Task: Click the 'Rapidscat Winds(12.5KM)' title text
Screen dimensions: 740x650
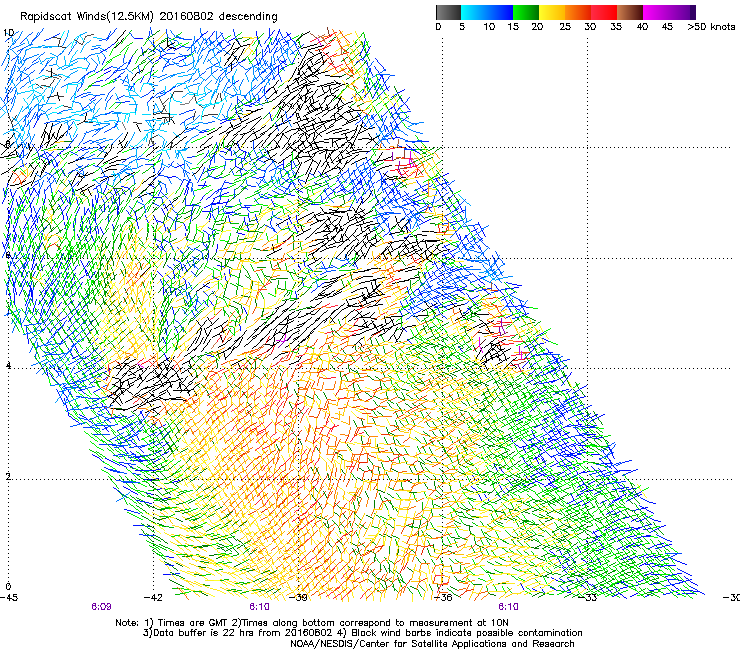Action: pos(87,17)
